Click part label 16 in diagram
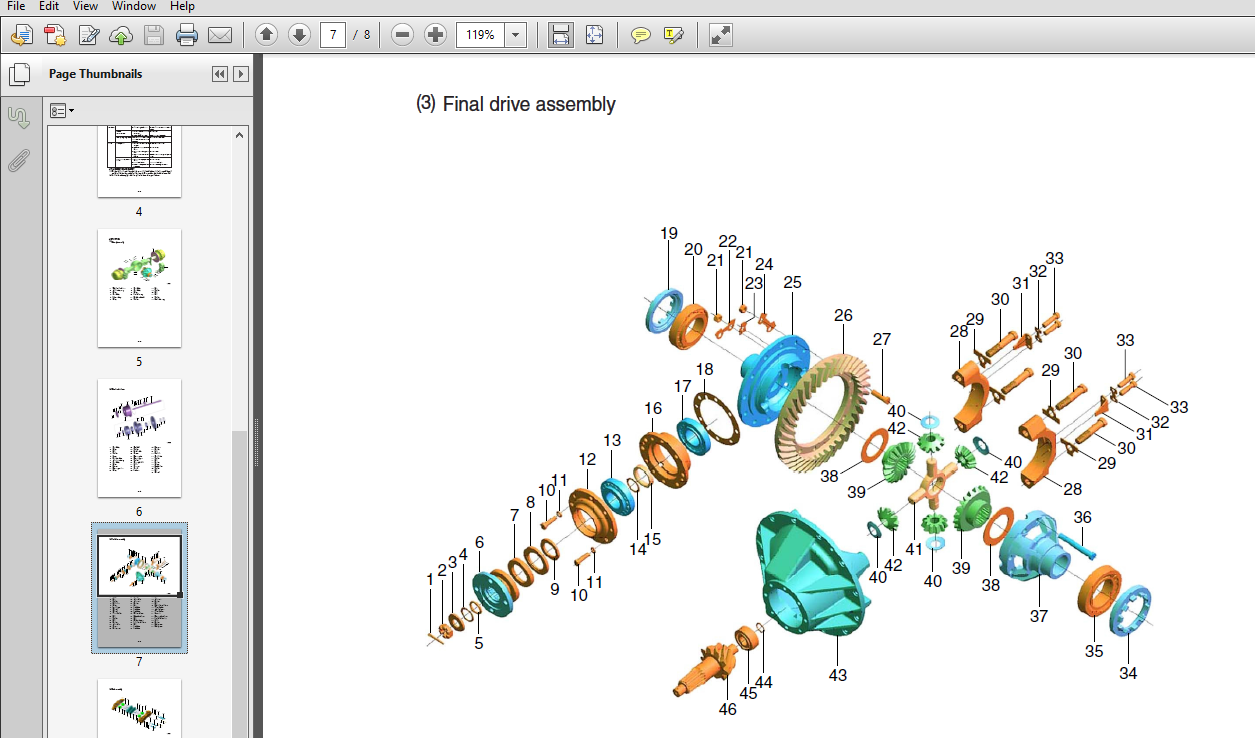The width and height of the screenshot is (1255, 738). 653,408
